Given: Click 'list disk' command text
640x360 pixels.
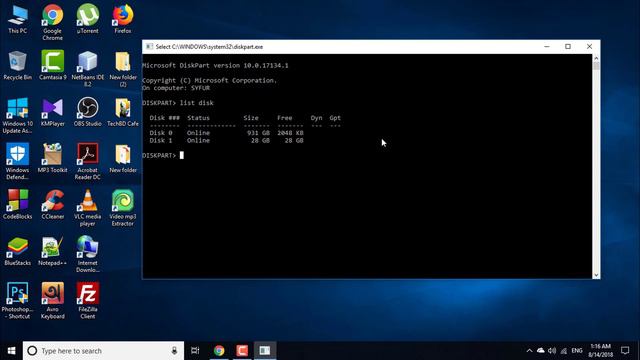Looking at the screenshot, I should point(197,103).
